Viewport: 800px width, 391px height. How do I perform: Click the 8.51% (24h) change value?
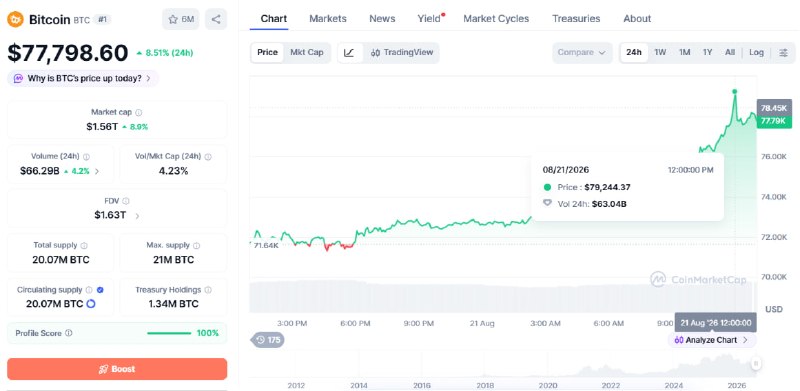click(165, 53)
